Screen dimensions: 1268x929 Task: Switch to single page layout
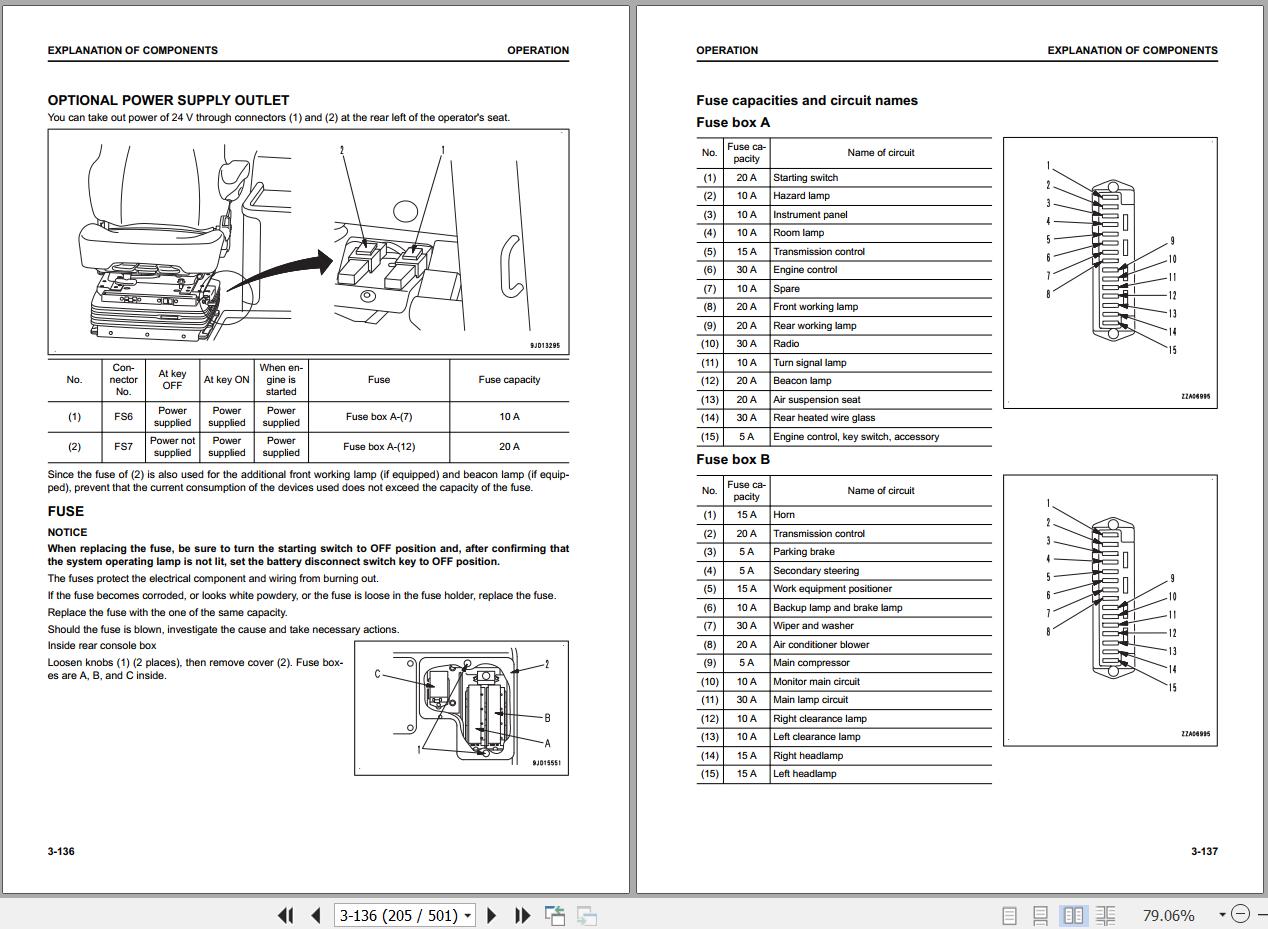[1009, 915]
